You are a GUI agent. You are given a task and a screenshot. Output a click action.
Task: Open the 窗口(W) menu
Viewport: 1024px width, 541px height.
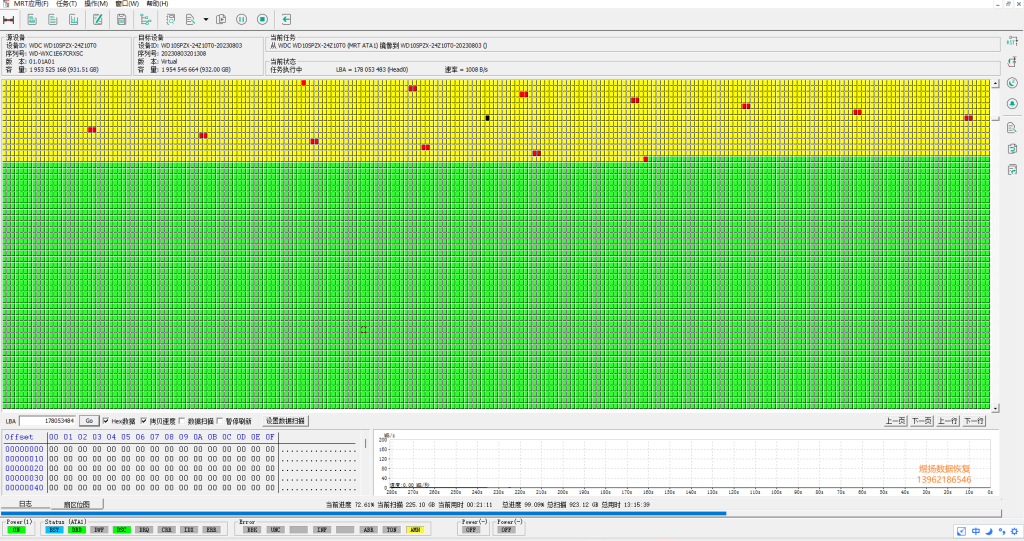(127, 4)
